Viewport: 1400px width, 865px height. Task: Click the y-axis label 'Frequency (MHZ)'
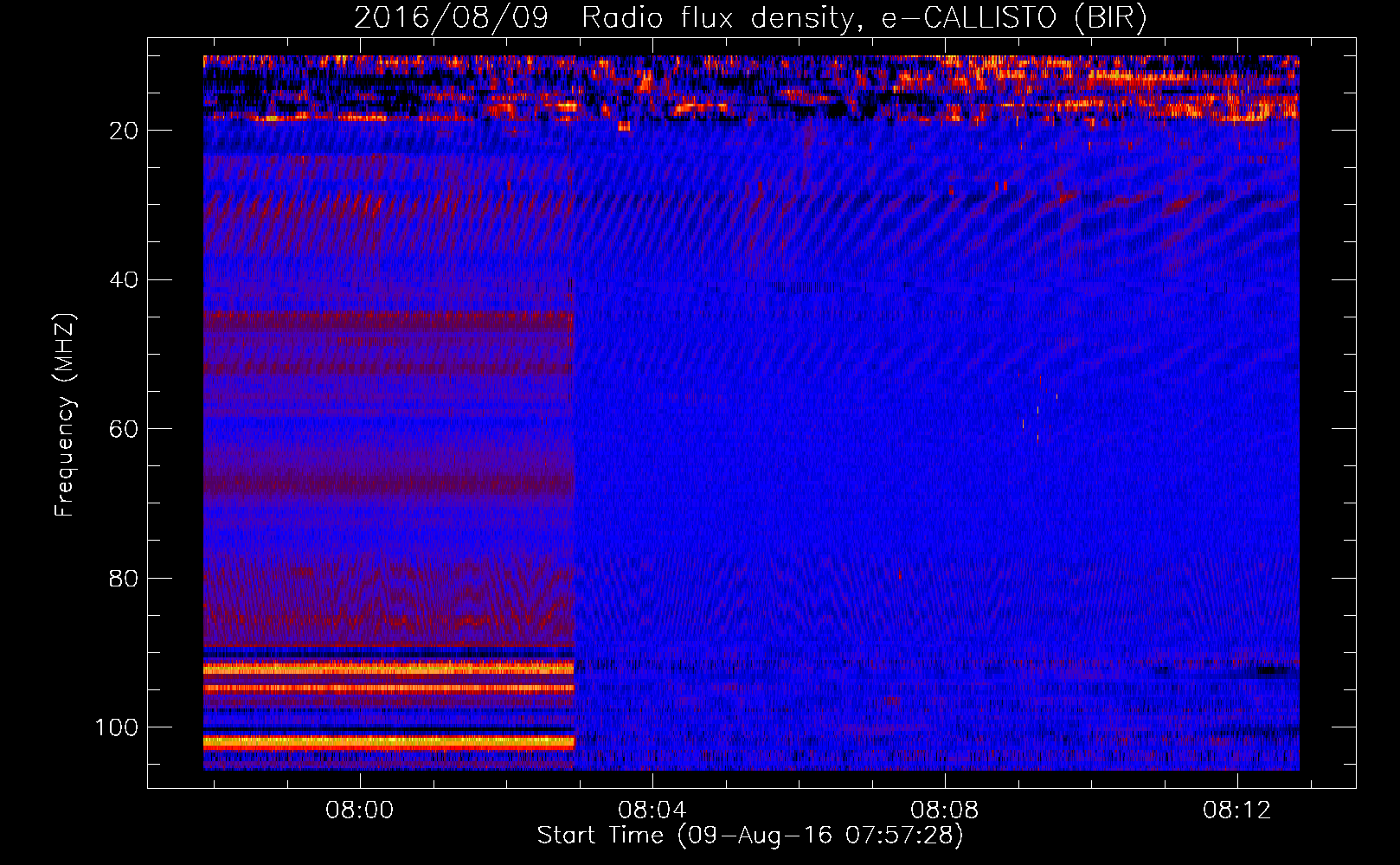[x=65, y=414]
